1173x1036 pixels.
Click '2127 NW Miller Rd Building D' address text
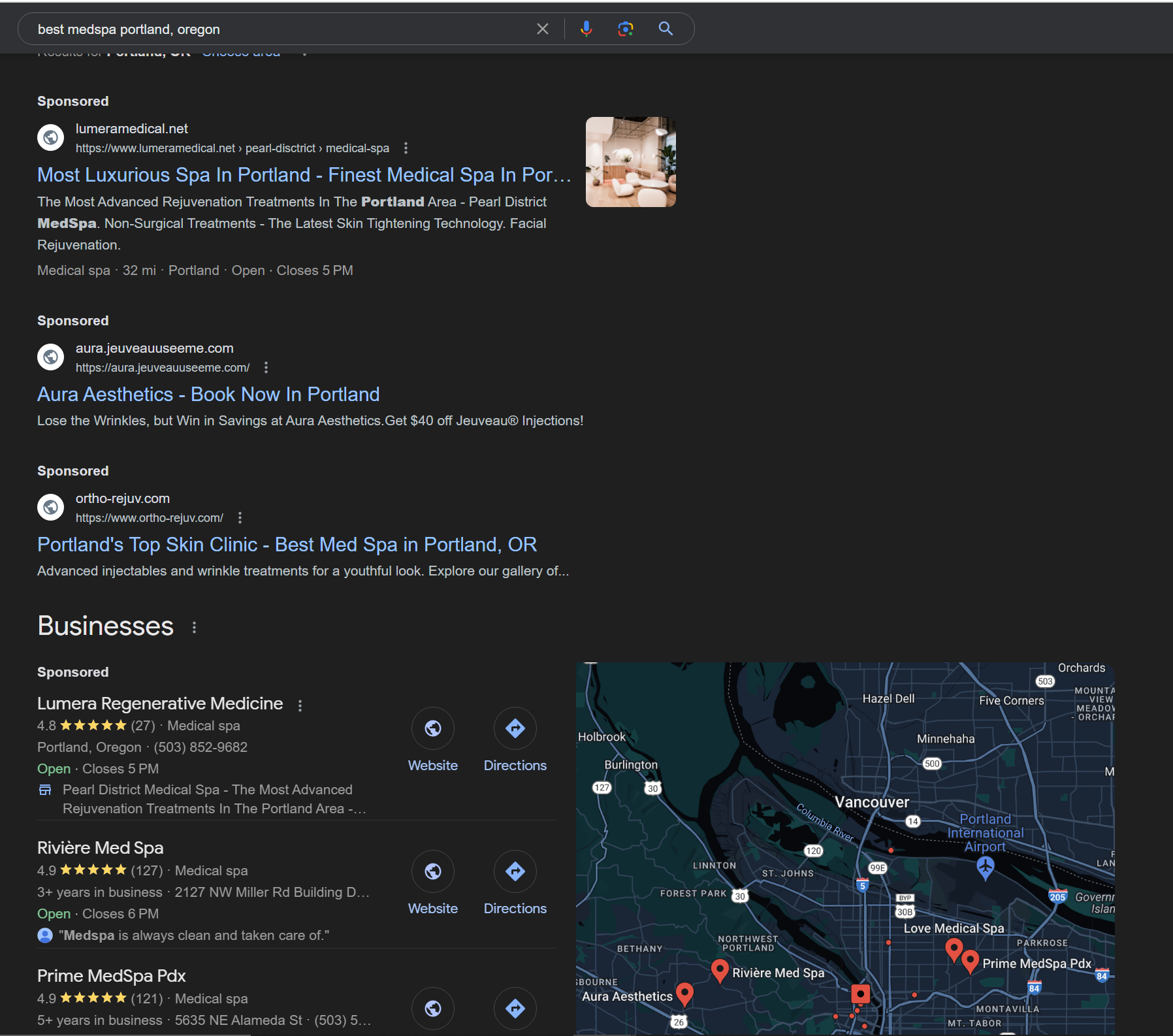click(x=272, y=892)
